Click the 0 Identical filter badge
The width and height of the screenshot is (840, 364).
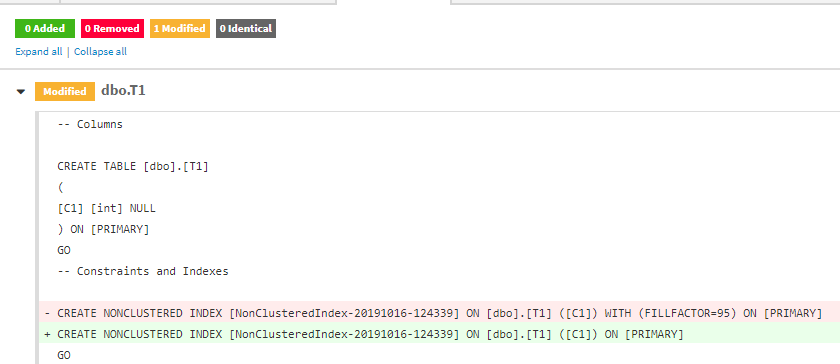tap(246, 28)
